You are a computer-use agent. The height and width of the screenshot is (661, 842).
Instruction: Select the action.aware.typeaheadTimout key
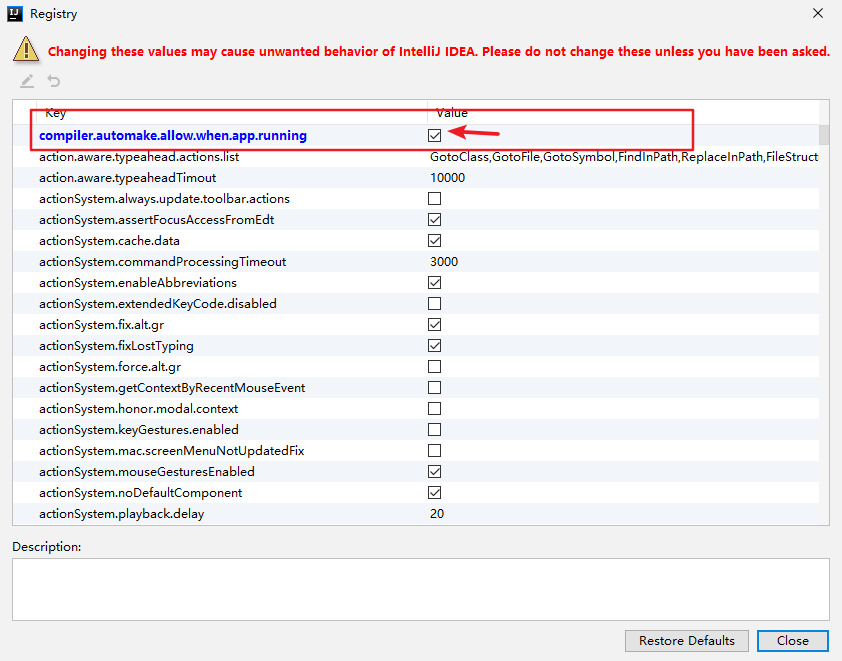(x=128, y=178)
